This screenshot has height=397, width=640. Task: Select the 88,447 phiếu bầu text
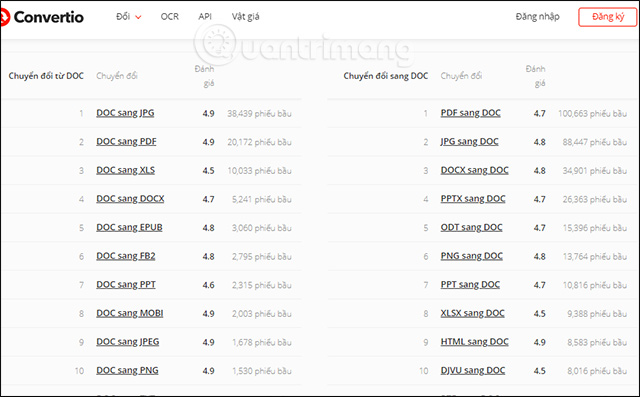[595, 142]
